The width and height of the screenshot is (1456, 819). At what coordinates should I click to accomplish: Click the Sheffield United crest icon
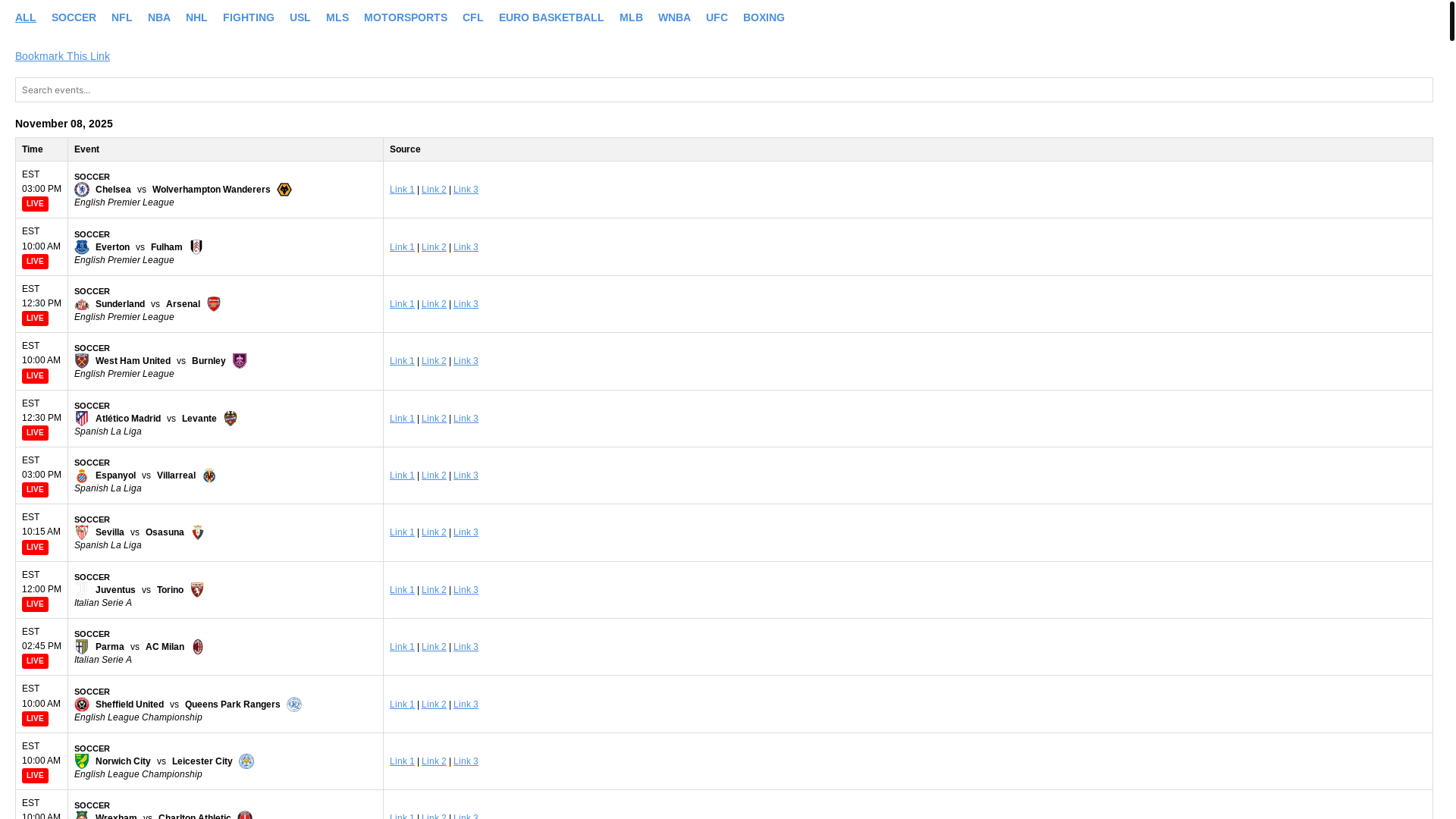82,704
